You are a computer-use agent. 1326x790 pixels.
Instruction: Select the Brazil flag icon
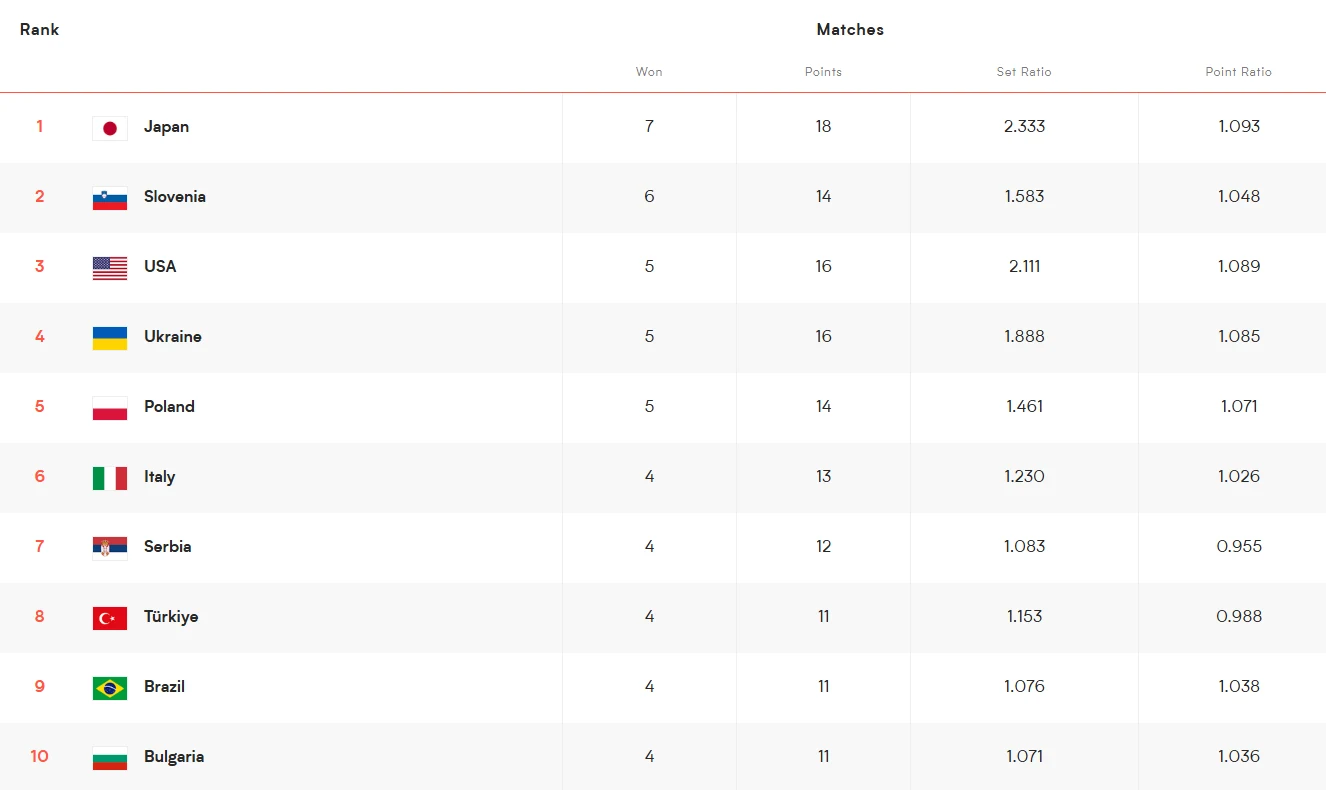coord(110,688)
